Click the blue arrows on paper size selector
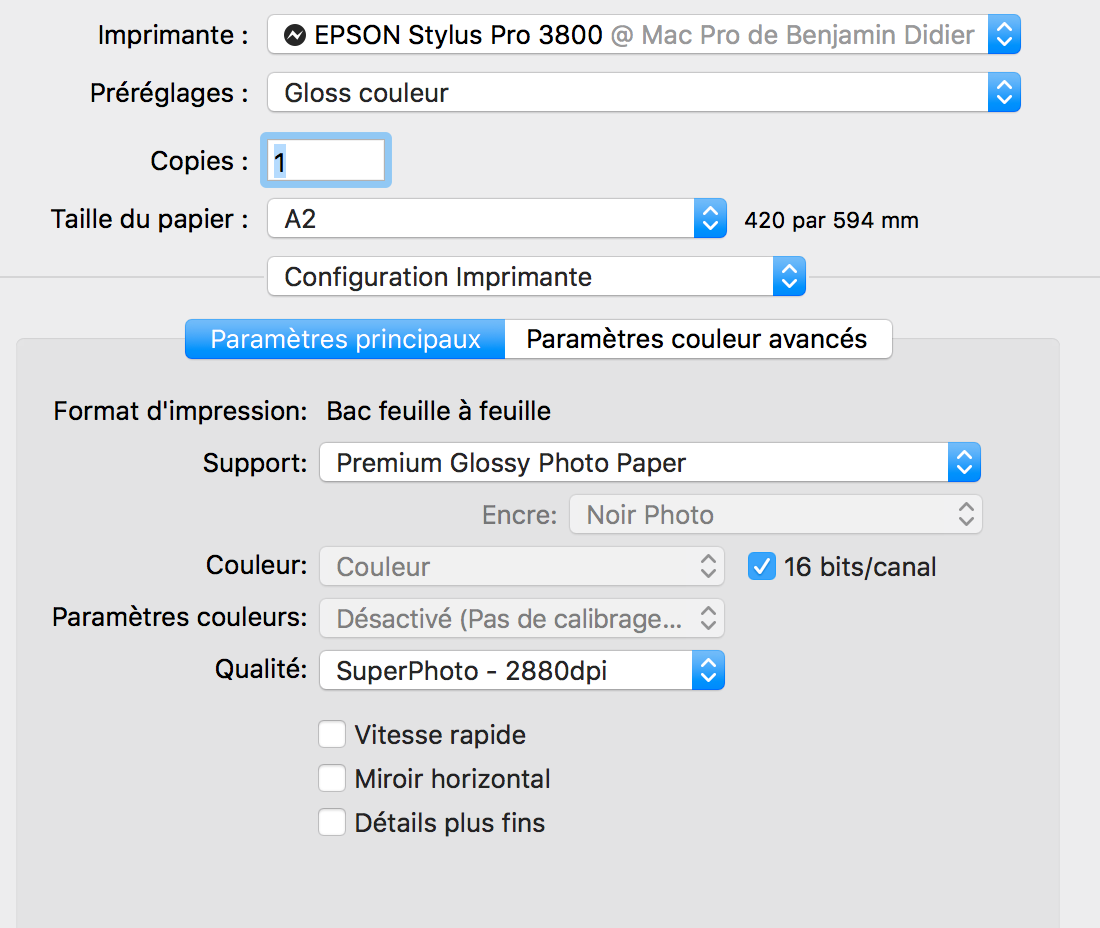1100x928 pixels. tap(710, 219)
